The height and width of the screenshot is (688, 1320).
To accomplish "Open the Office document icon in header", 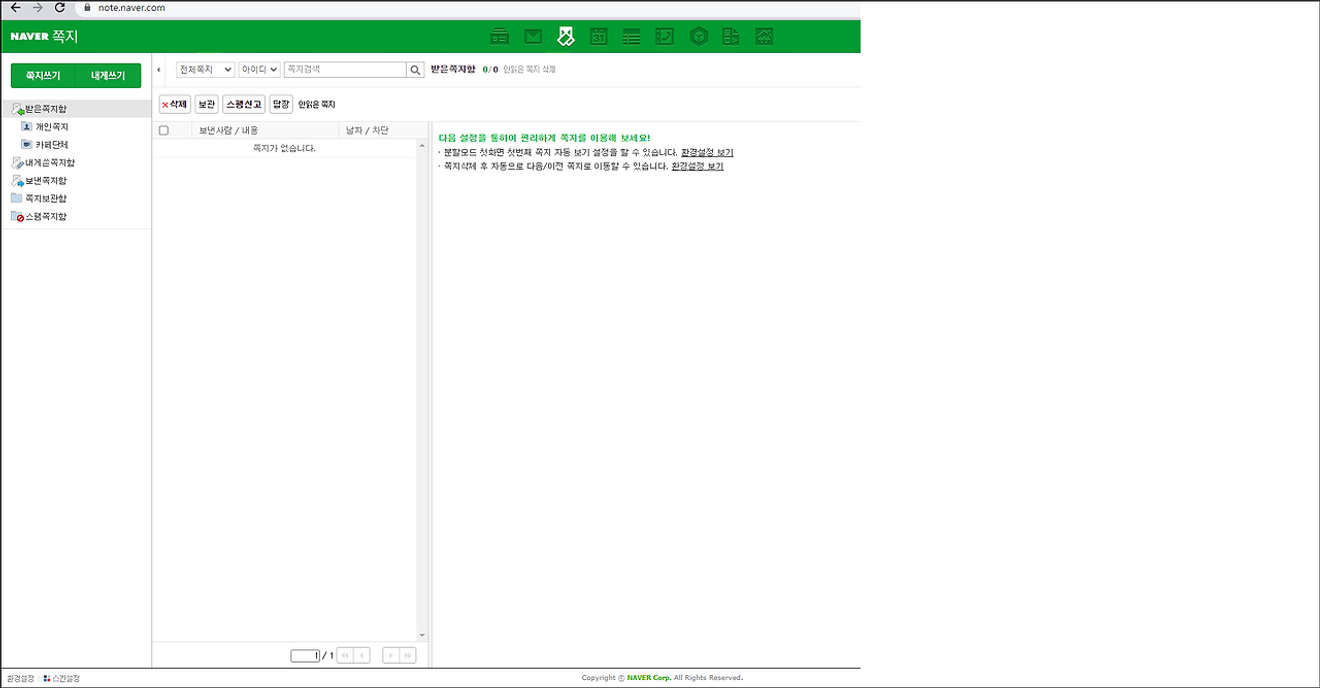I will 731,37.
